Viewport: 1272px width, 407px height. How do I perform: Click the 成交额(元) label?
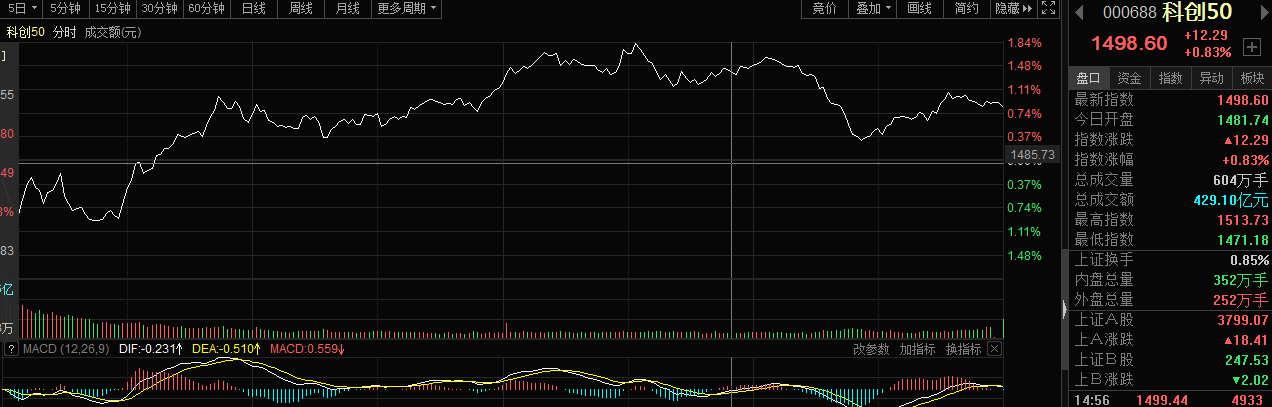point(113,32)
